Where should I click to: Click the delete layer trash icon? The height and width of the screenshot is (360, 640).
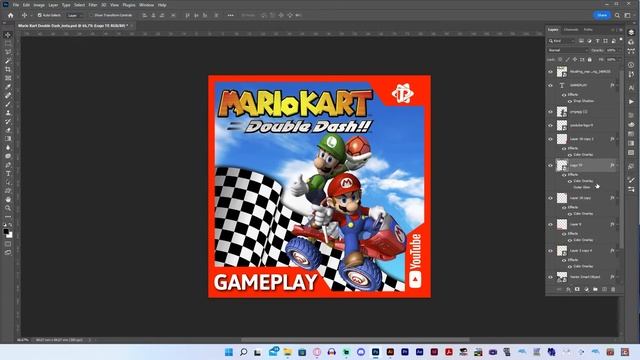(x=613, y=289)
